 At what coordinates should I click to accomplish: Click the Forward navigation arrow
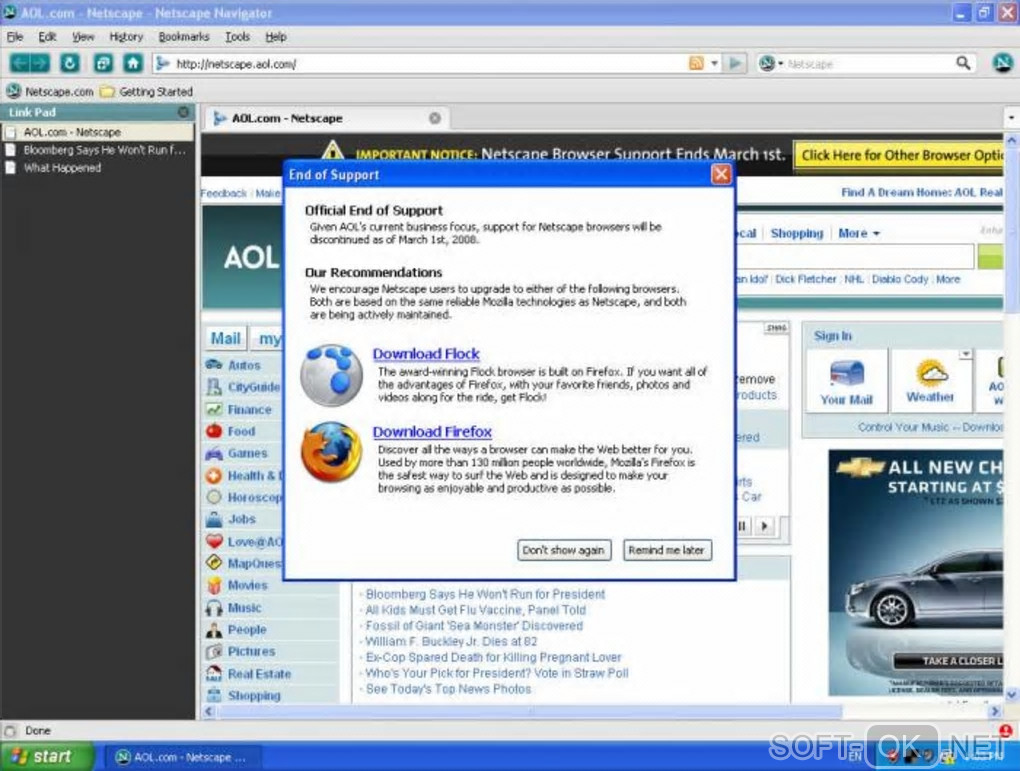click(40, 63)
